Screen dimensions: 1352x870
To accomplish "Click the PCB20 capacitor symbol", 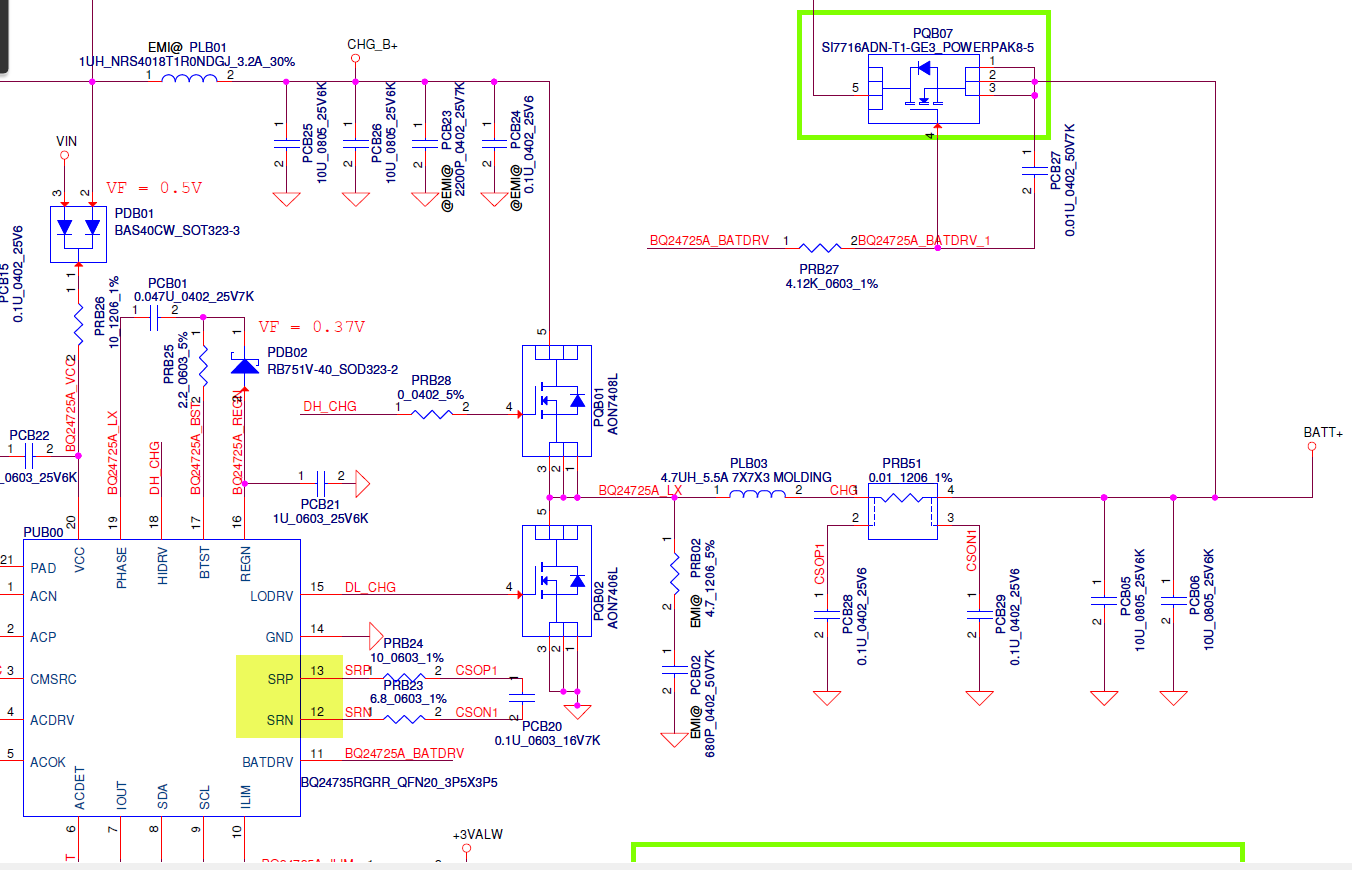I will point(522,697).
